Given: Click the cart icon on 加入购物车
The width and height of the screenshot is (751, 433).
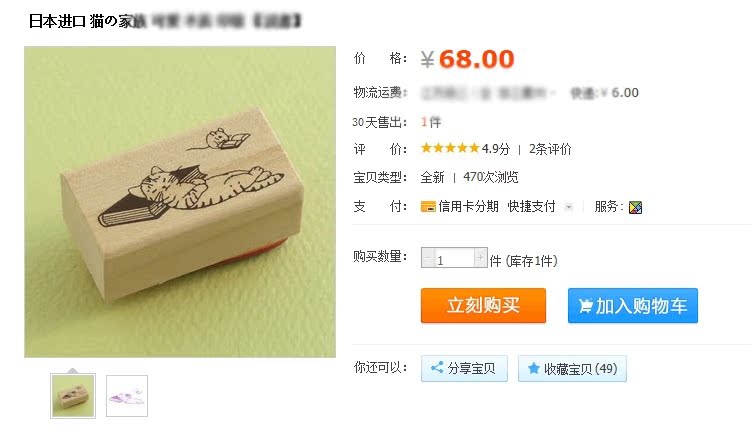Looking at the screenshot, I should click(x=585, y=306).
